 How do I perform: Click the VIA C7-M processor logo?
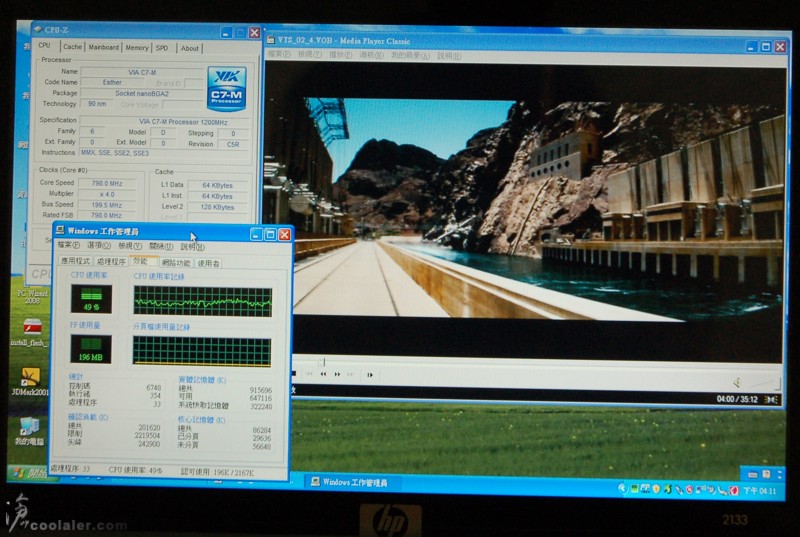point(227,88)
